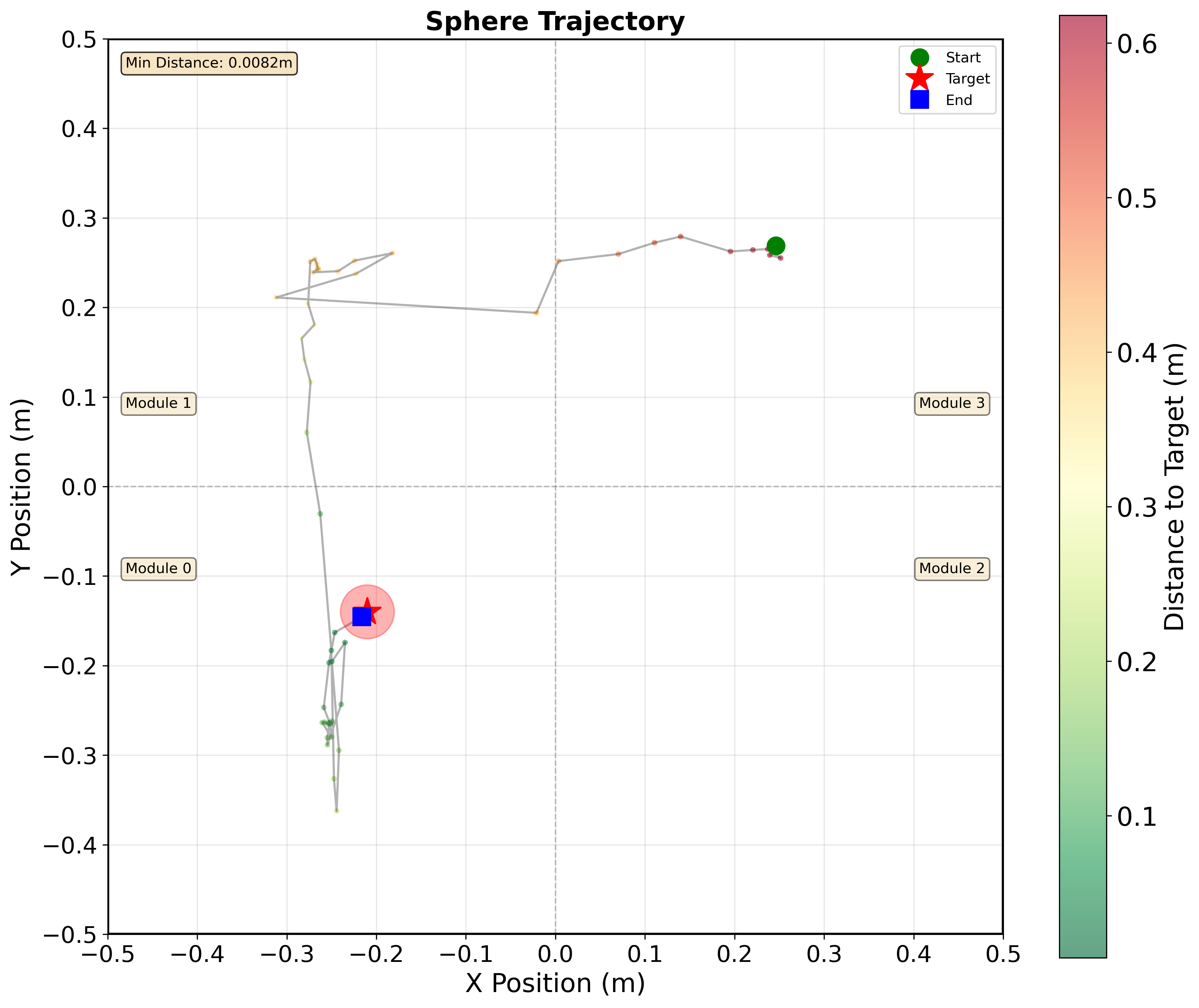This screenshot has height=1008, width=1199.
Task: Click the green Start marker on trajectory
Action: pyautogui.click(x=776, y=246)
